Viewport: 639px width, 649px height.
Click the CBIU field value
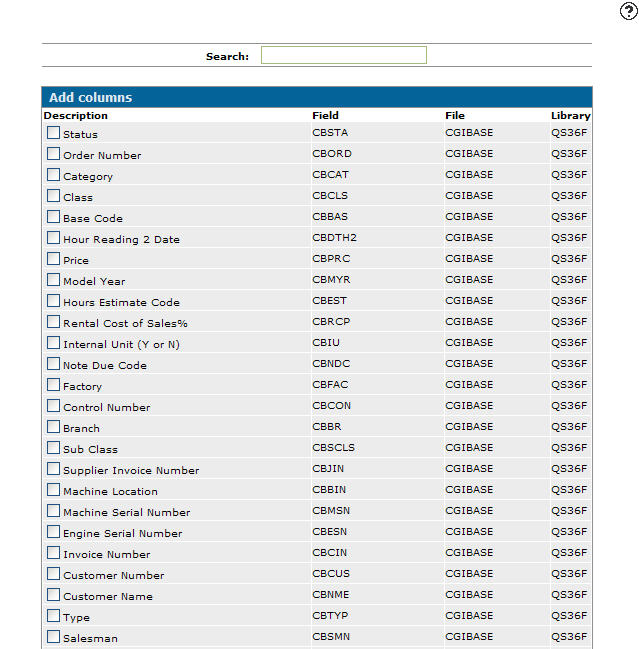tap(326, 343)
